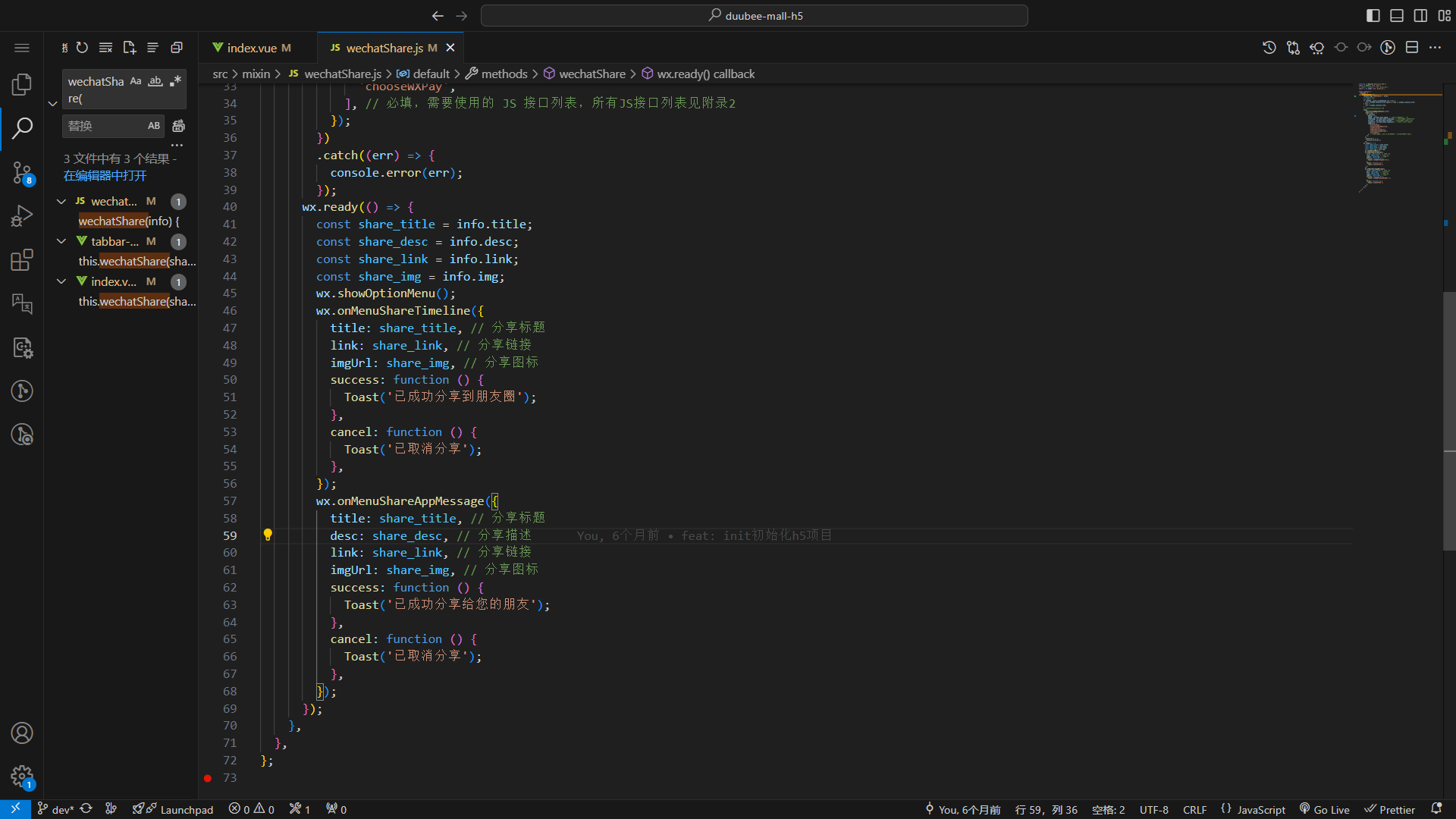Open the Run and Debug view
This screenshot has height=819, width=1456.
click(22, 217)
